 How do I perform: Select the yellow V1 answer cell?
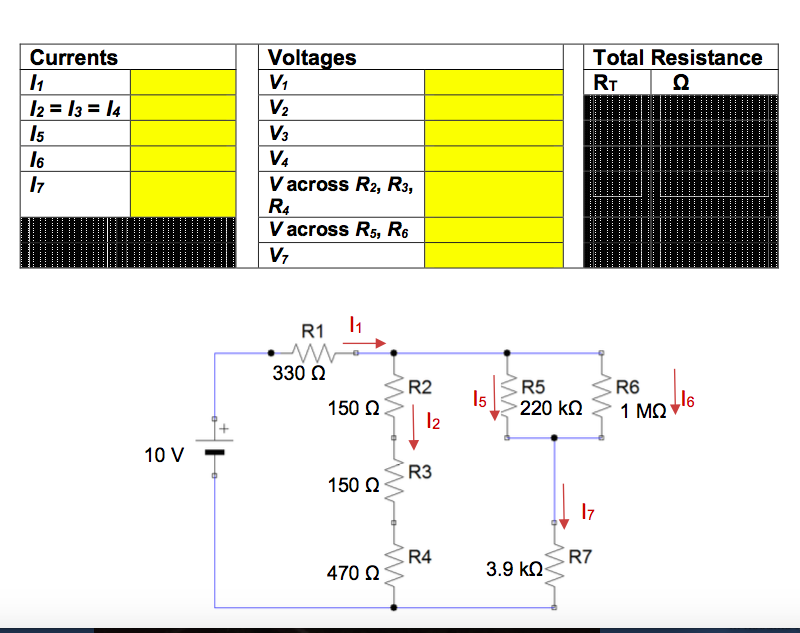click(x=493, y=82)
